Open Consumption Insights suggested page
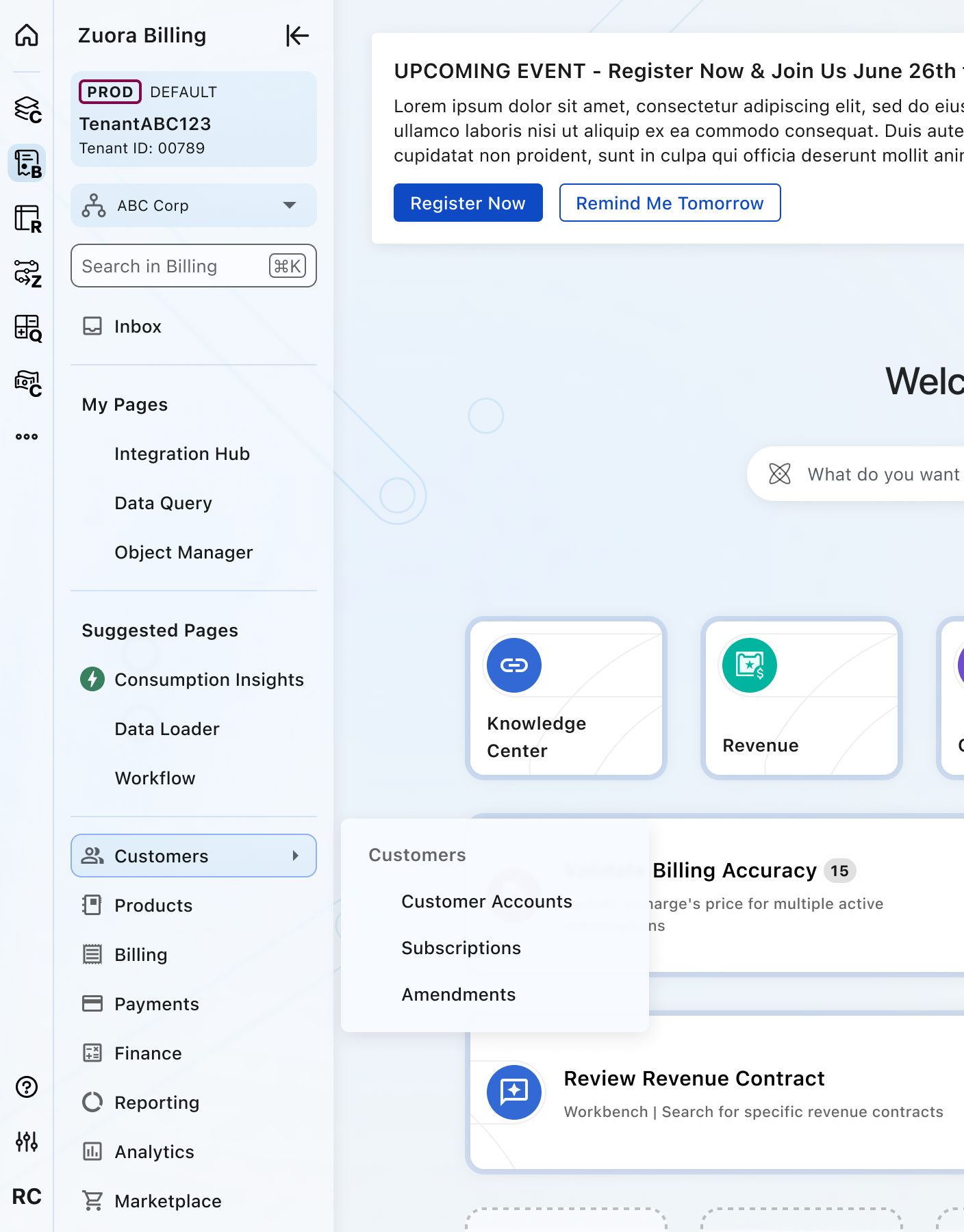 [x=209, y=680]
